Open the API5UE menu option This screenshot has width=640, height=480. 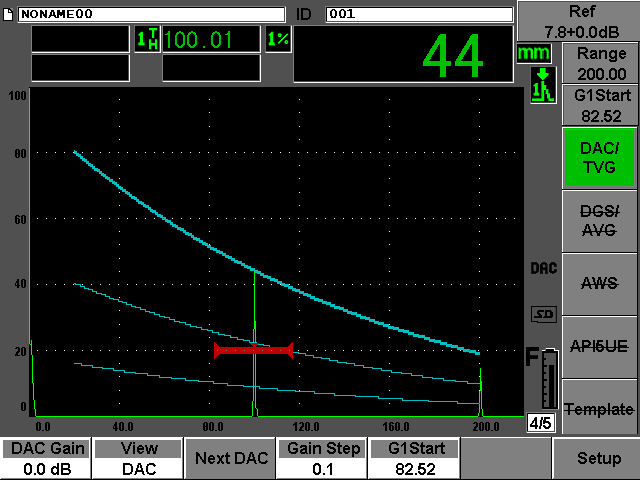point(598,346)
